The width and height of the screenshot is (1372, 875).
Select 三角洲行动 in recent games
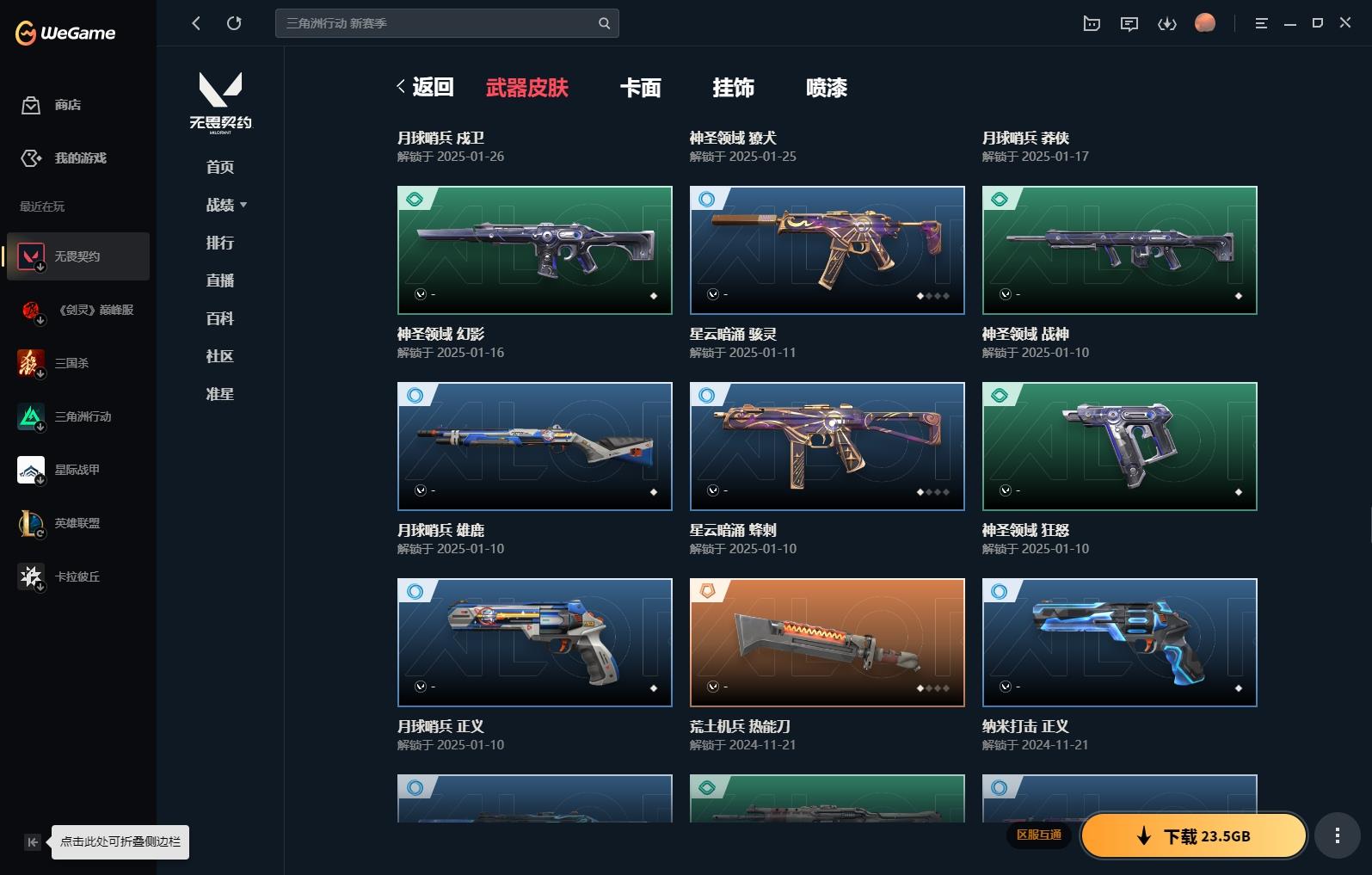click(x=77, y=416)
